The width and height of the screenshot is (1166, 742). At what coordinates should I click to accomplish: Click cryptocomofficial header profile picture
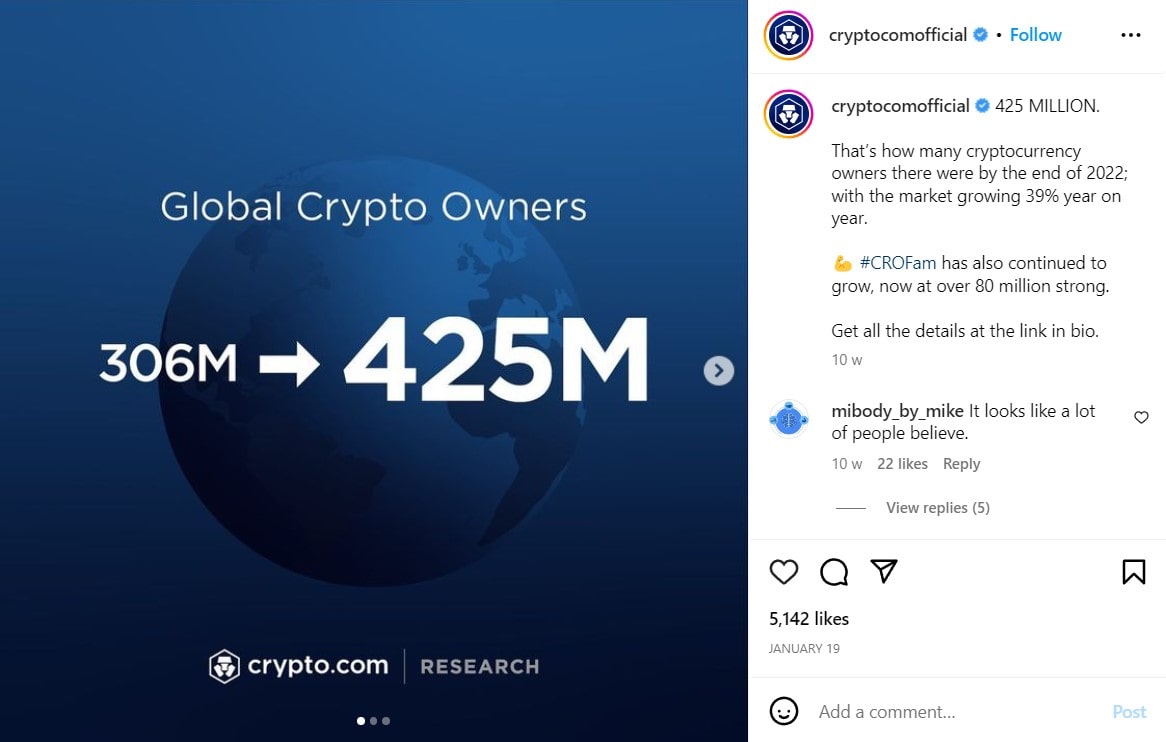click(x=788, y=36)
